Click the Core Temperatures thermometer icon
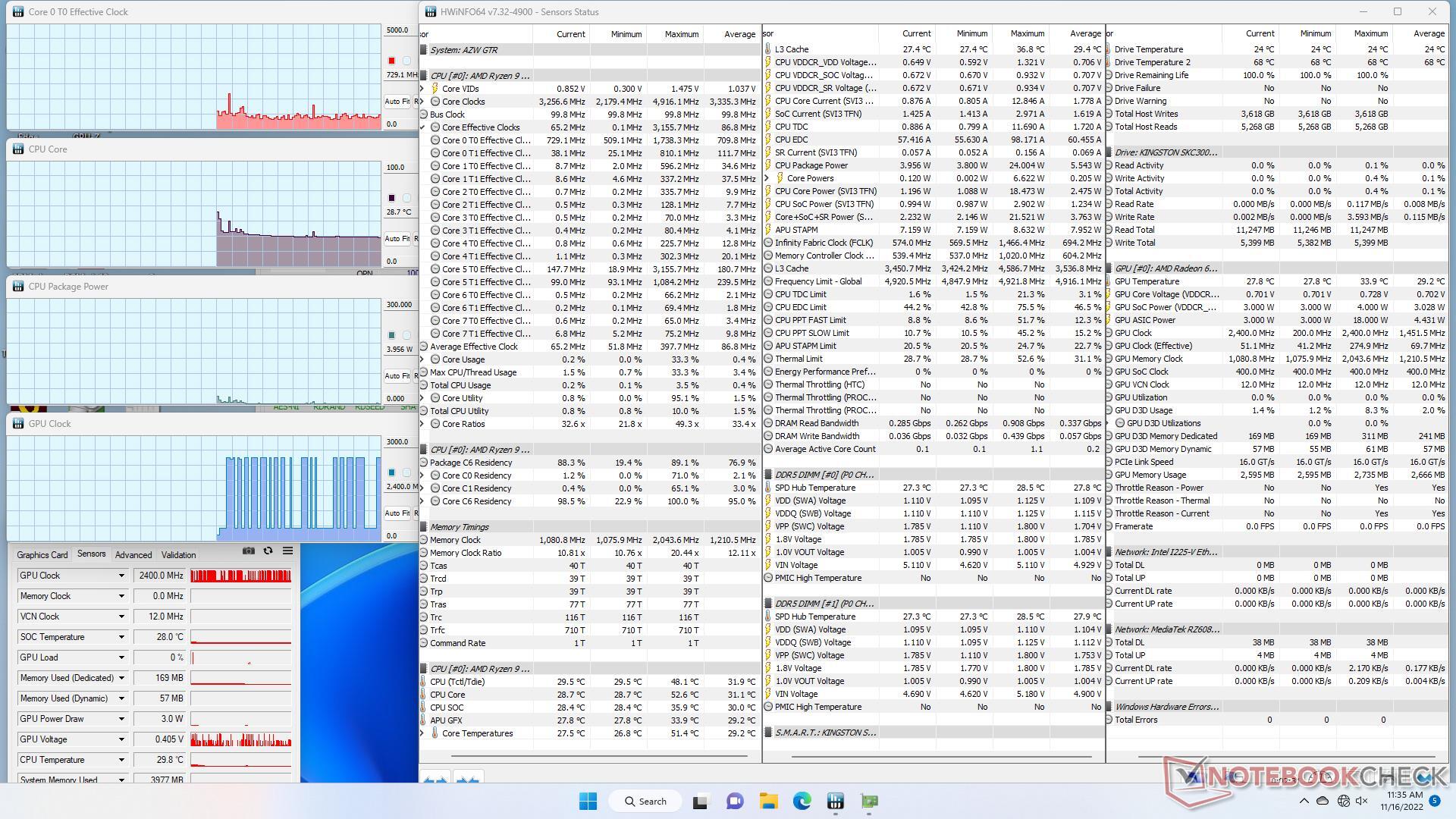Viewport: 1456px width, 819px height. point(435,733)
